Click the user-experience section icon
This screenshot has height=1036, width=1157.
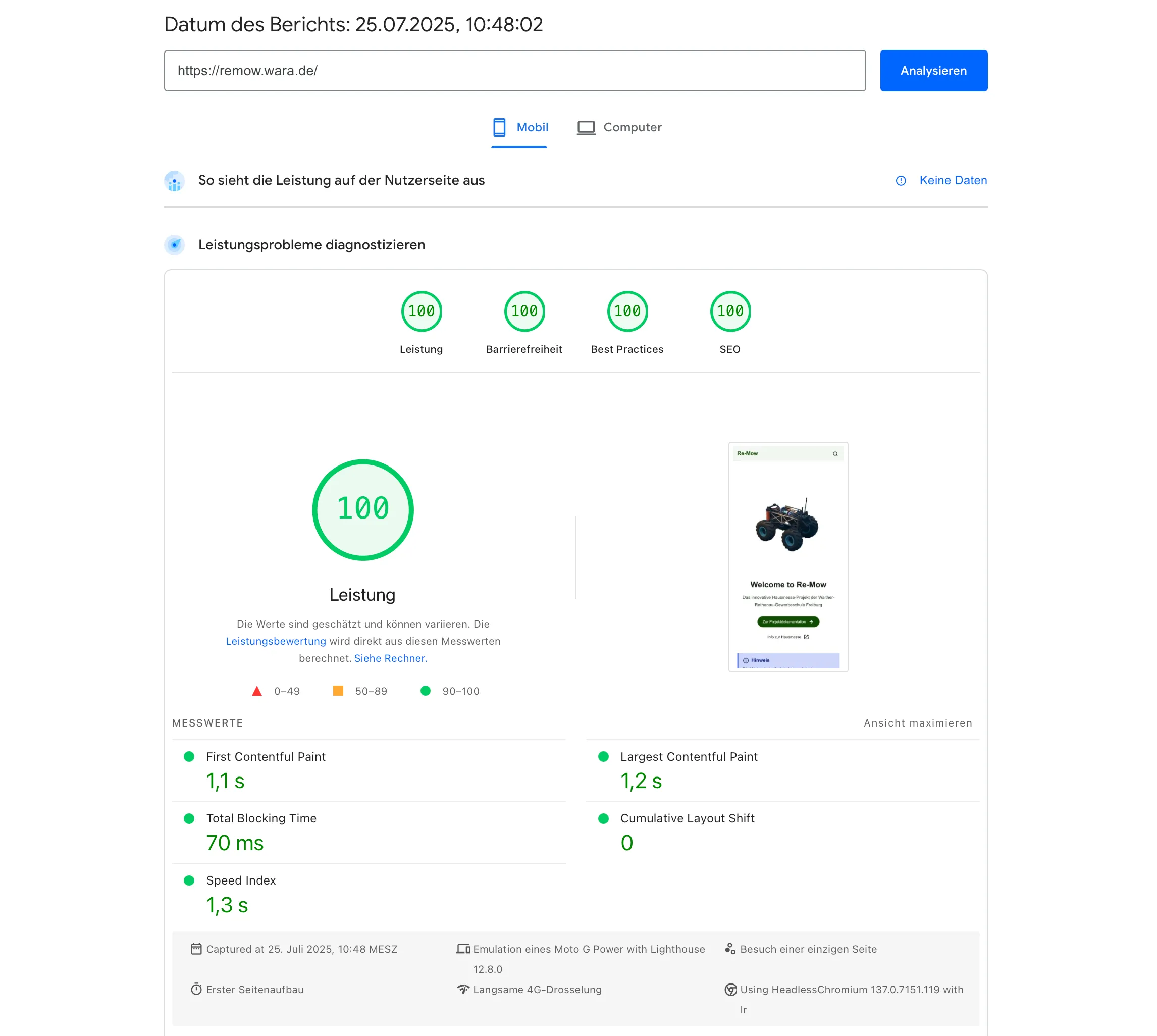tap(174, 181)
